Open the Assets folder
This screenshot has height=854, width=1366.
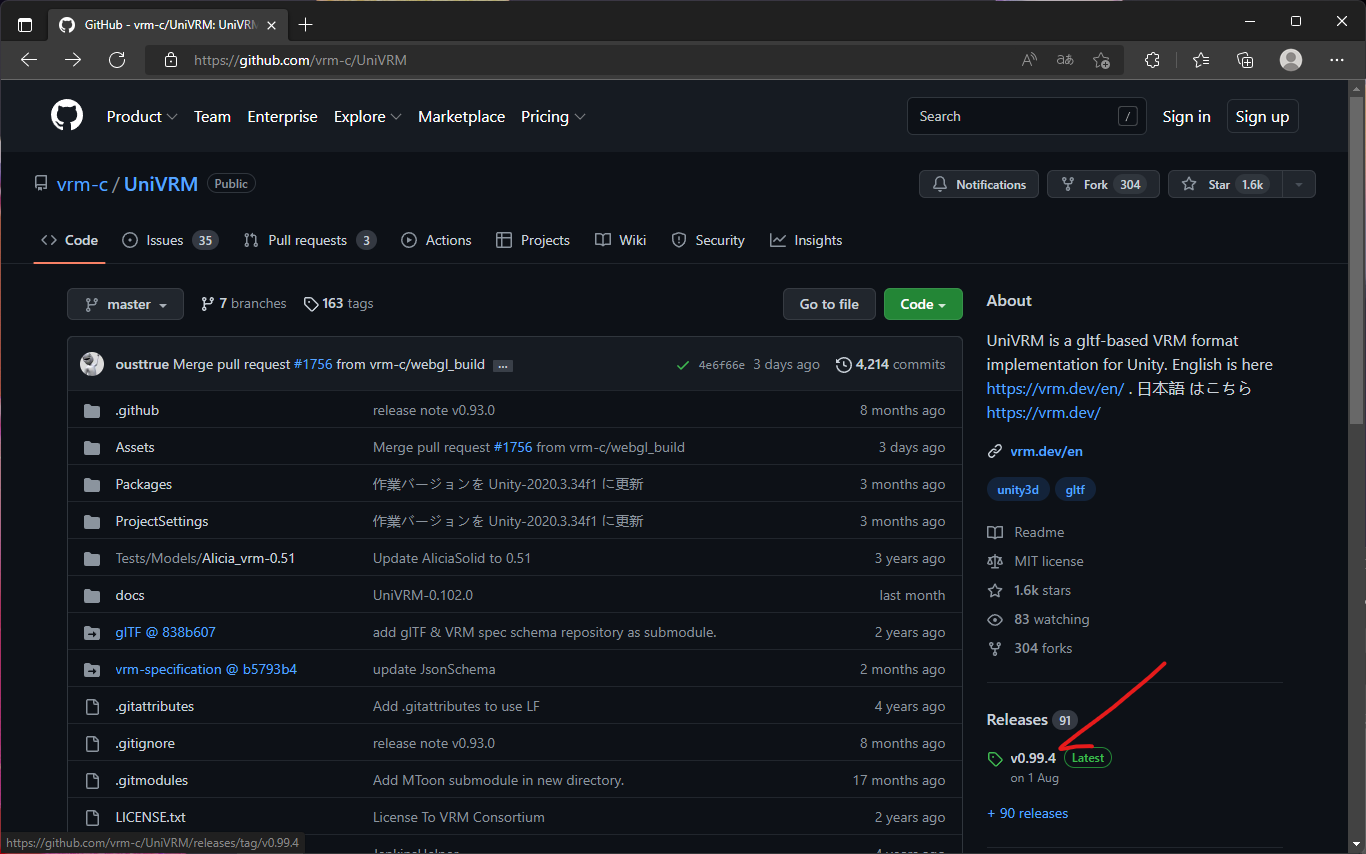[135, 447]
